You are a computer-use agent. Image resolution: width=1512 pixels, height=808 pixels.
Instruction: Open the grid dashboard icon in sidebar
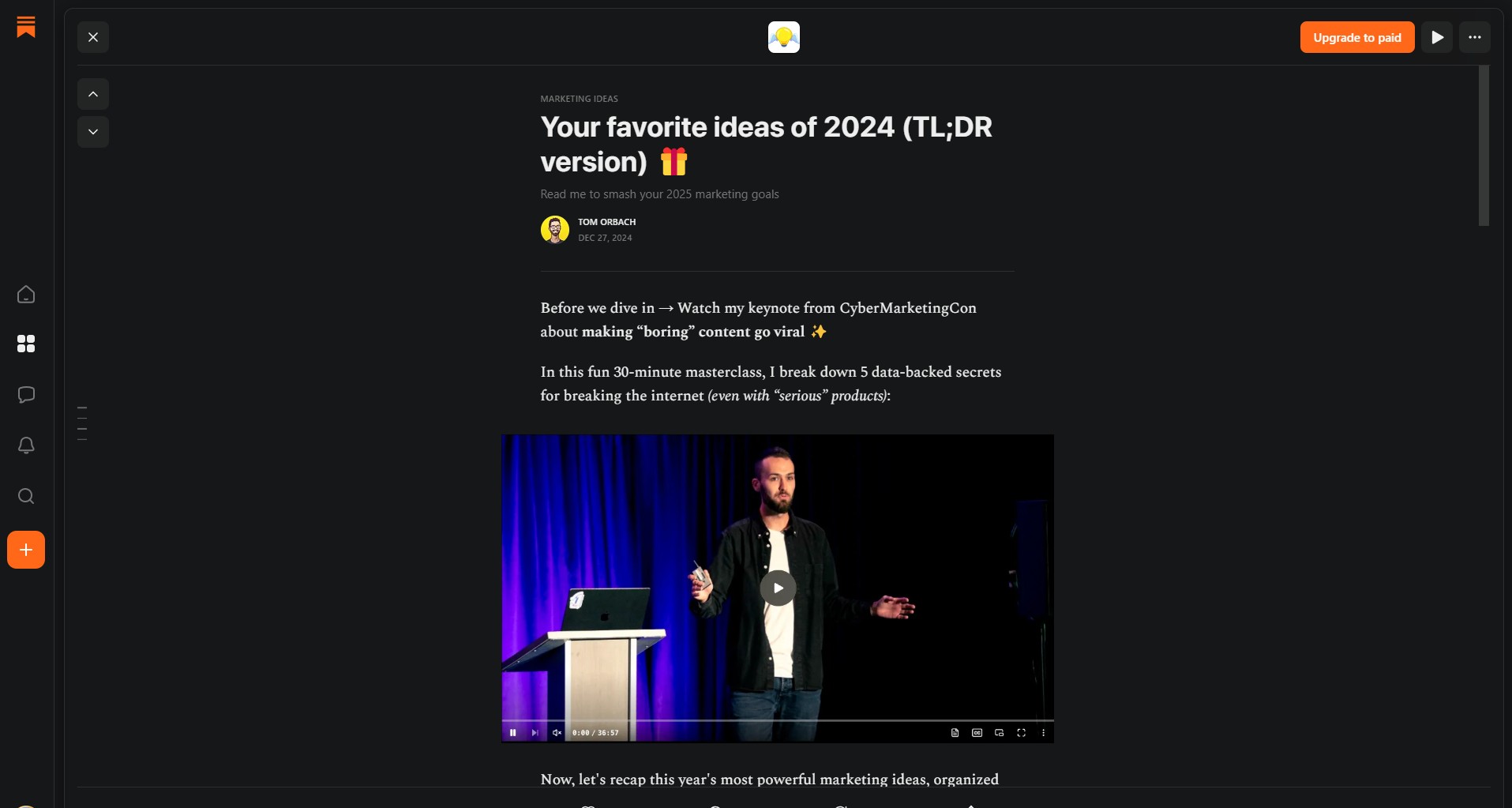tap(26, 344)
